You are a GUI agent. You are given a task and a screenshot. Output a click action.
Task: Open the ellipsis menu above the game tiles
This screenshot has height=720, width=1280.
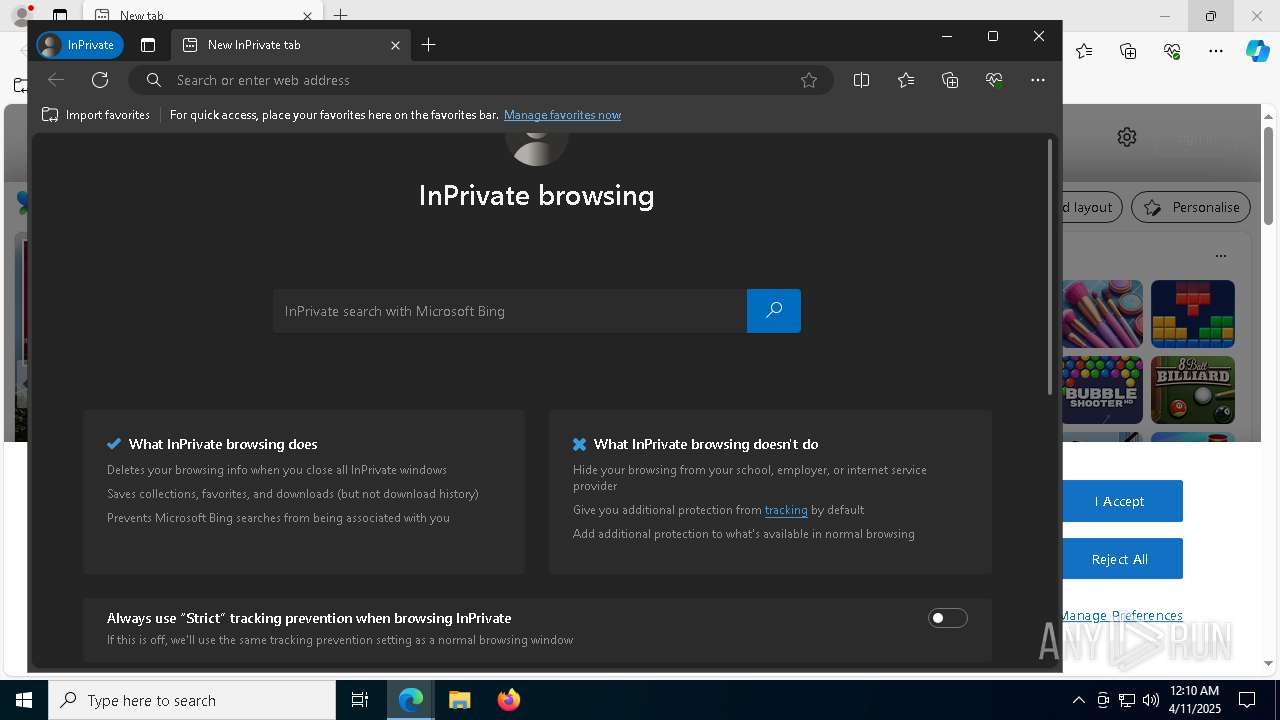1220,256
